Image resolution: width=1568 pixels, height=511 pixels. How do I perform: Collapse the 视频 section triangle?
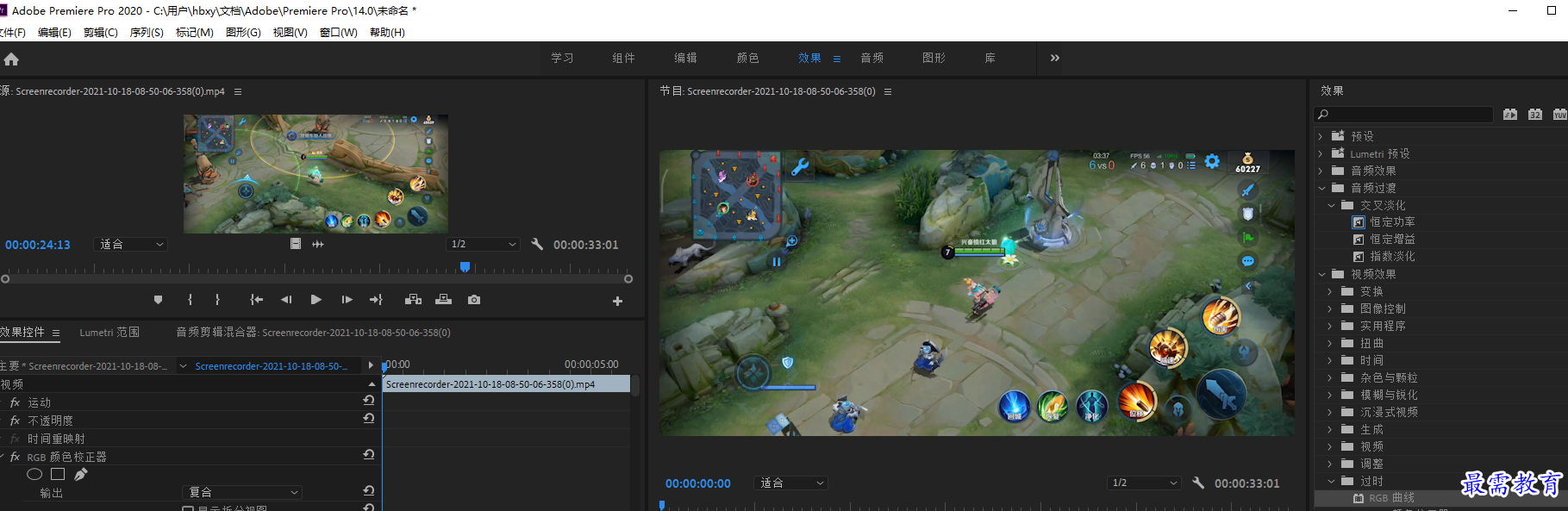(372, 384)
